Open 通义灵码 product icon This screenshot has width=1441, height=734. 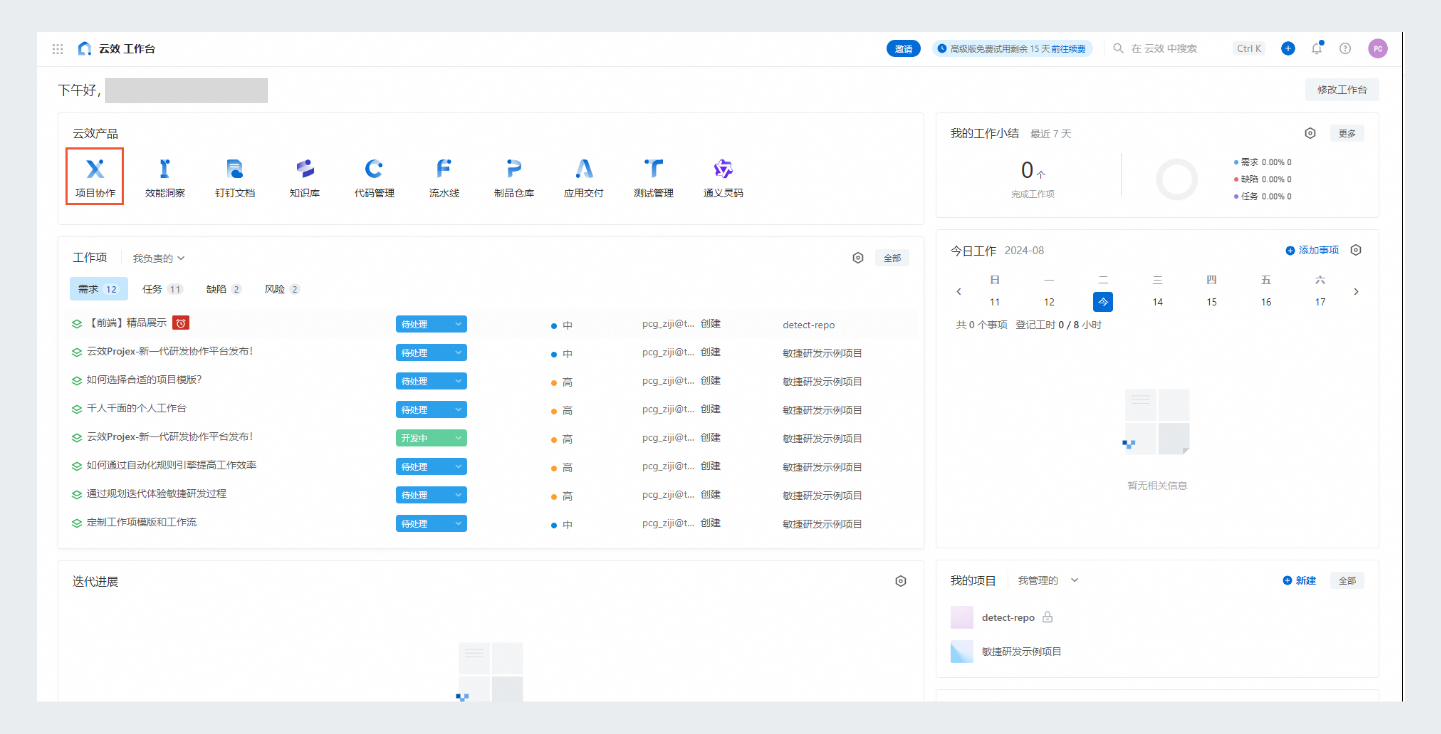tap(723, 178)
